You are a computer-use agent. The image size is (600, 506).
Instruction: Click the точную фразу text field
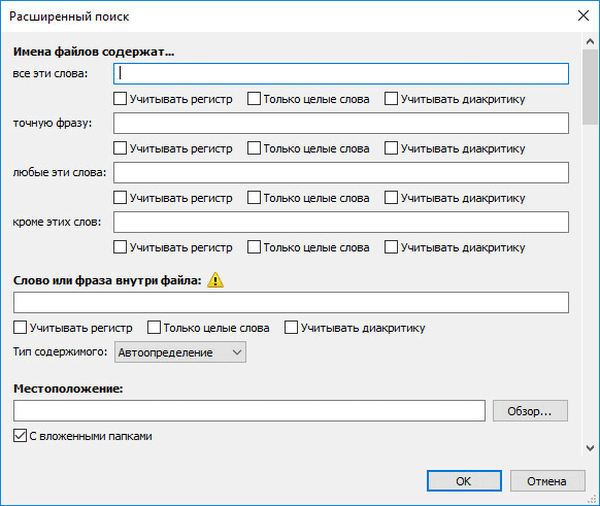pos(341,123)
